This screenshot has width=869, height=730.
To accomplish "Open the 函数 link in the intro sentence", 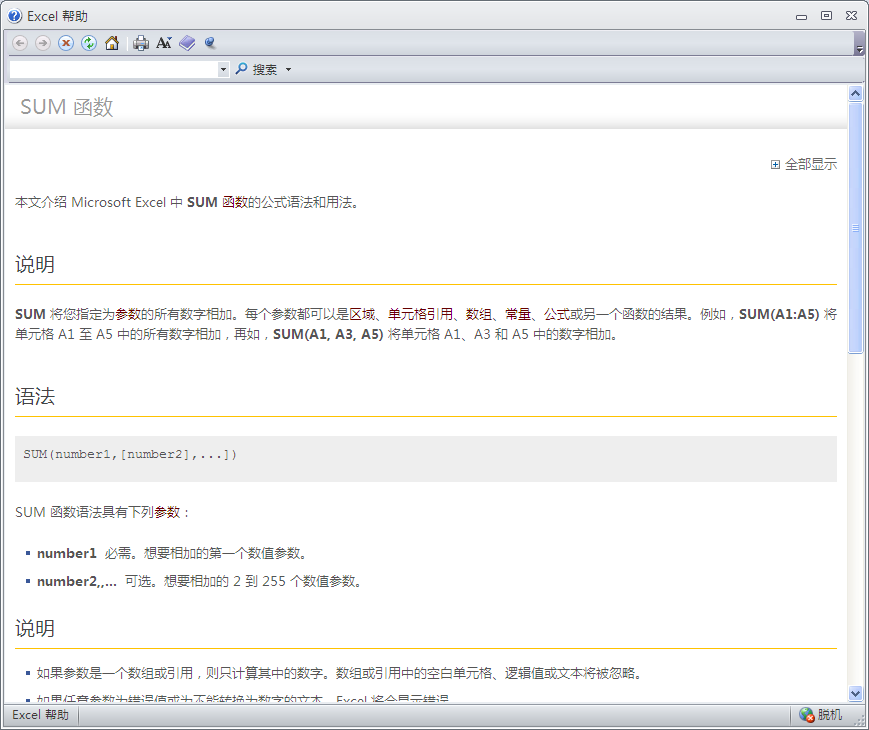I will 235,202.
